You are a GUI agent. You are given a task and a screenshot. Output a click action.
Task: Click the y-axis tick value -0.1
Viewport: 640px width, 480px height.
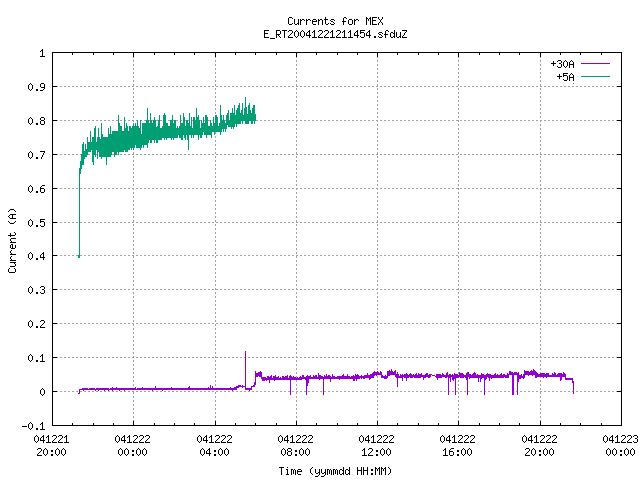pyautogui.click(x=33, y=426)
